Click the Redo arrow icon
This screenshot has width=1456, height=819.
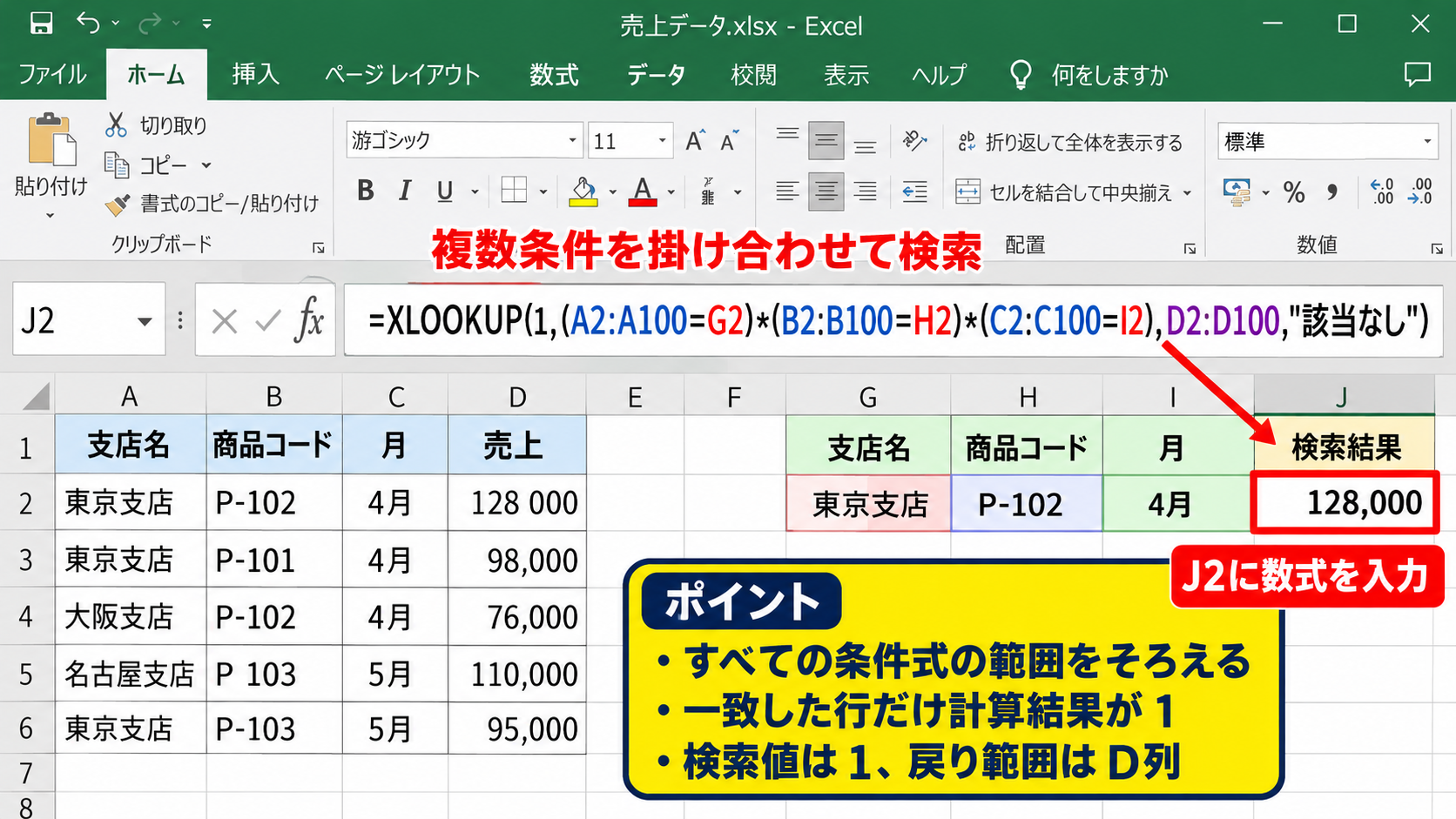pos(150,23)
